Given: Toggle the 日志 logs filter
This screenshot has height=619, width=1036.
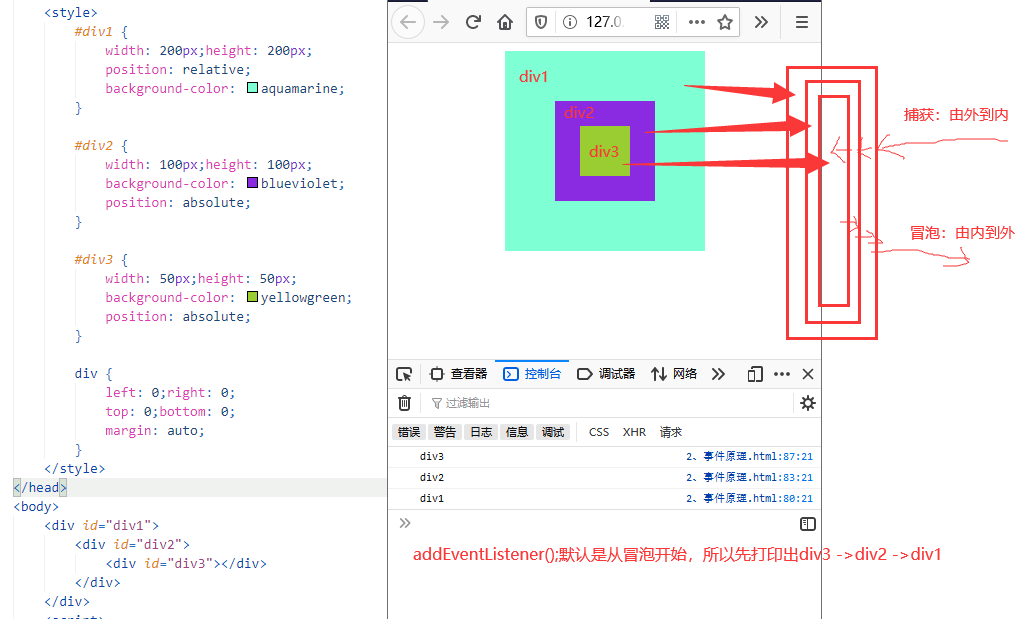Looking at the screenshot, I should pyautogui.click(x=480, y=432).
